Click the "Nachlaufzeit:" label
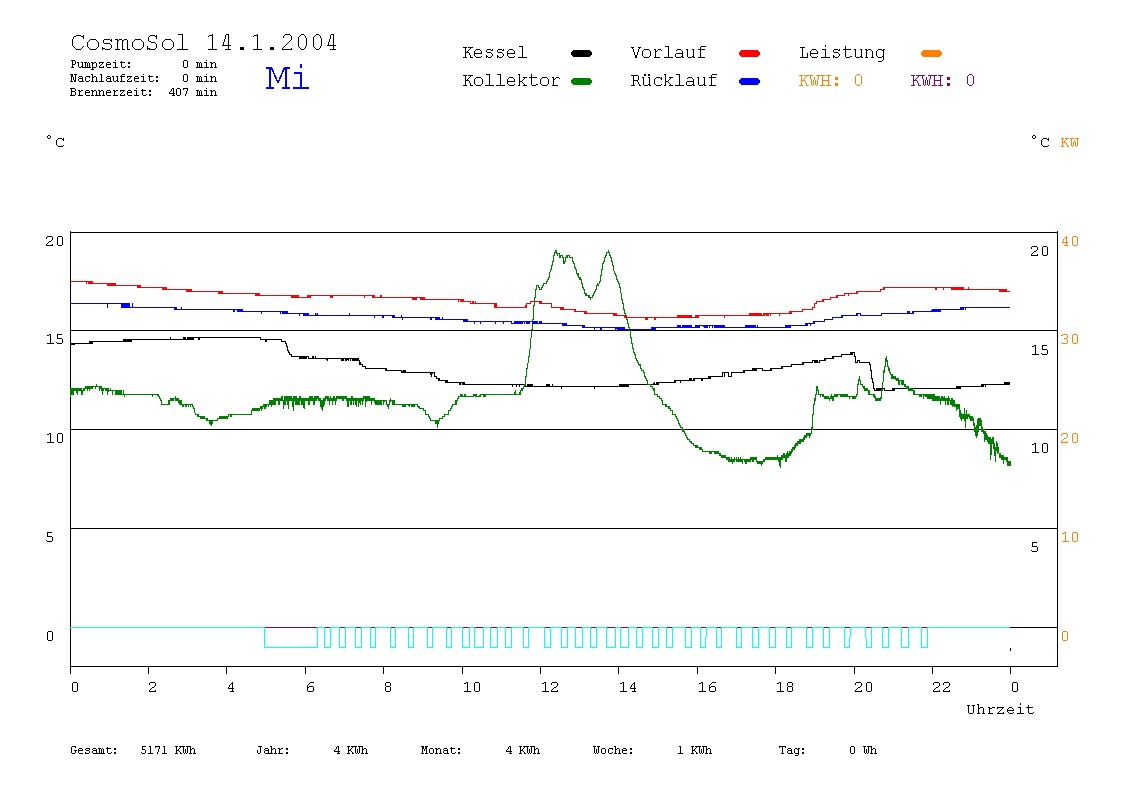This screenshot has height=812, width=1148. [x=115, y=78]
